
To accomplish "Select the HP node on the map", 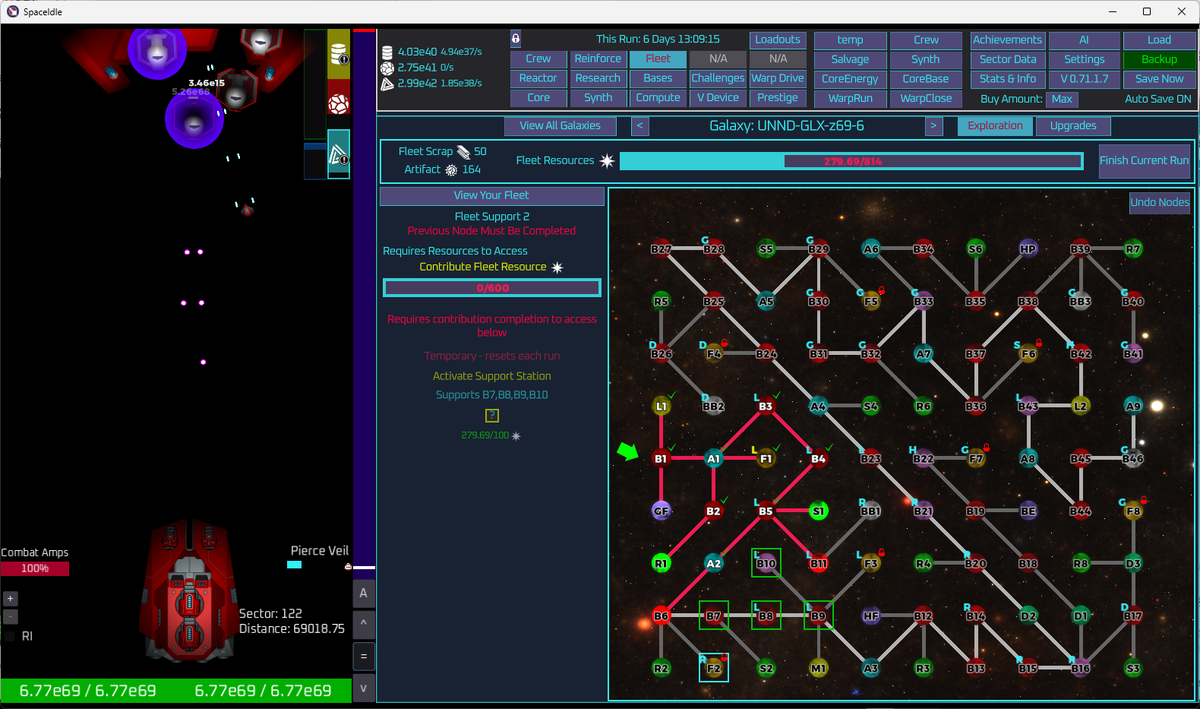I will tap(1028, 249).
